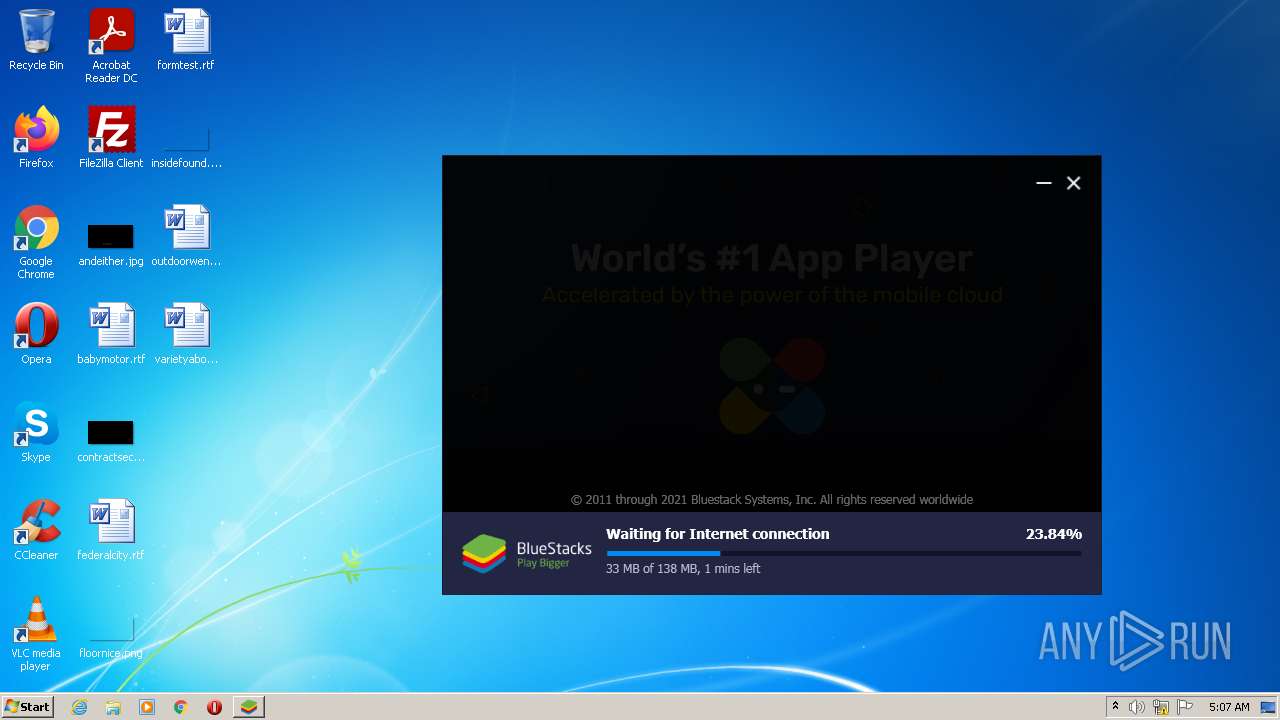Screen dimensions: 1280x720
Task: Open the Windows Start menu
Action: (28, 707)
